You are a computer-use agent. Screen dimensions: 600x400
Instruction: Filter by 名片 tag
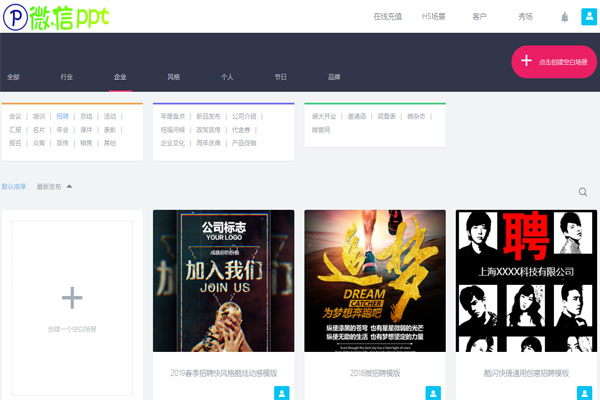39,130
